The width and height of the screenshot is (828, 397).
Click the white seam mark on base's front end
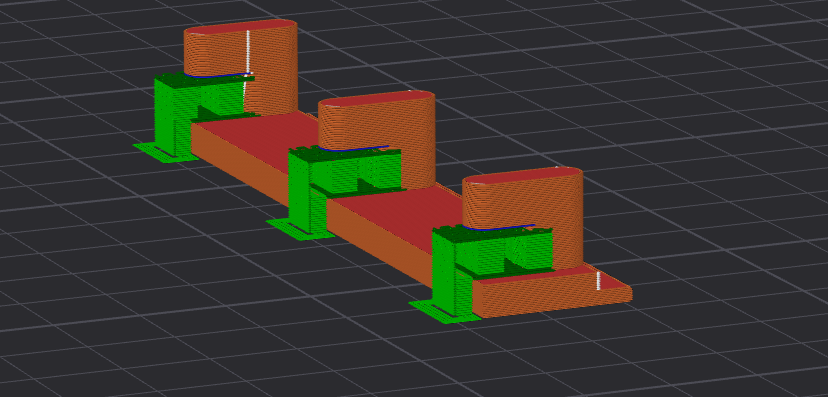coord(598,281)
